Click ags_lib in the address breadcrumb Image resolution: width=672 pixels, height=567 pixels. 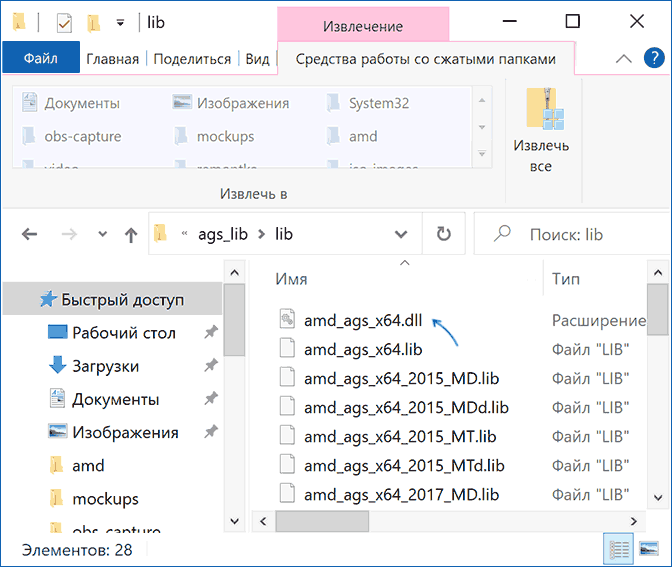click(223, 234)
